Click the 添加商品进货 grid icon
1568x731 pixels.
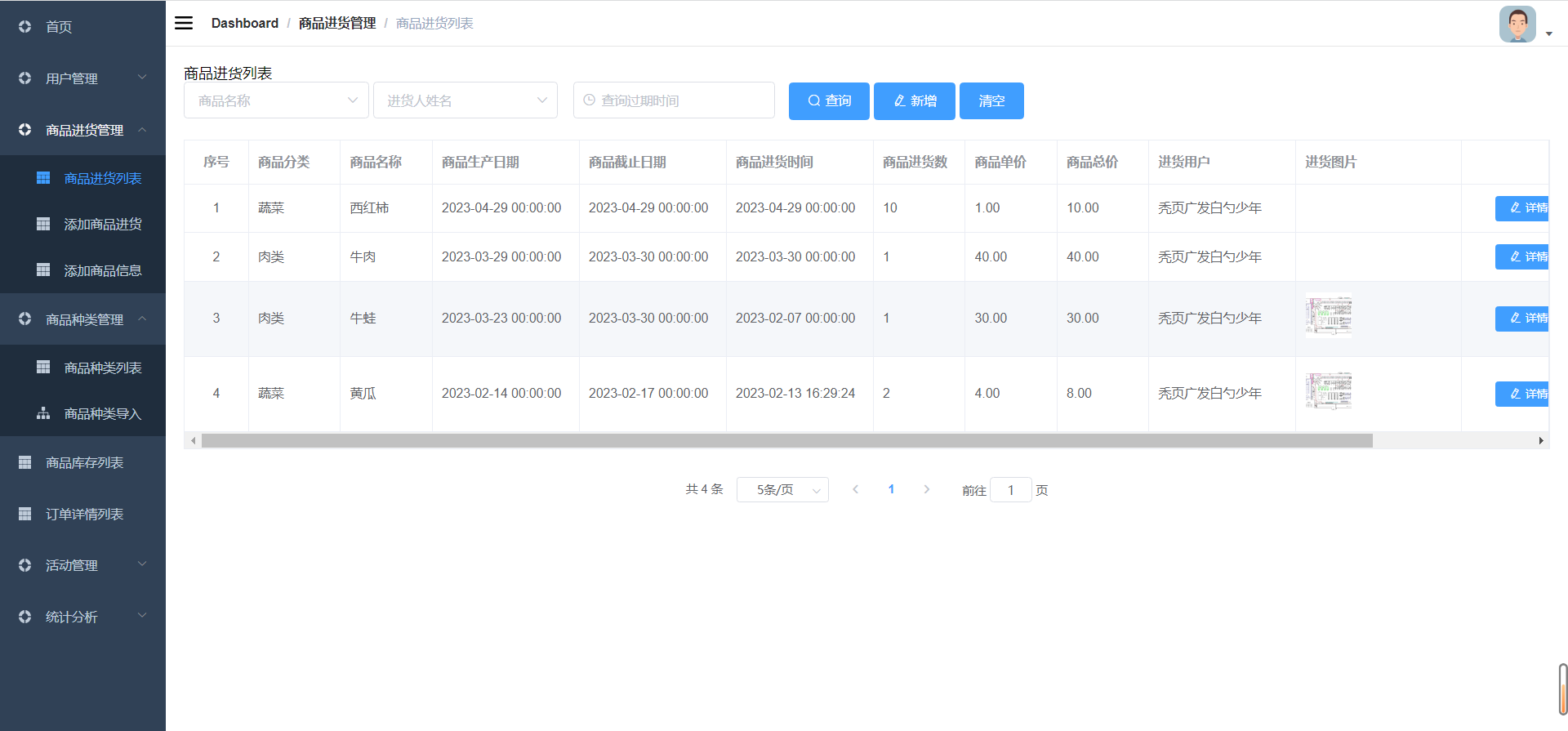[x=43, y=223]
